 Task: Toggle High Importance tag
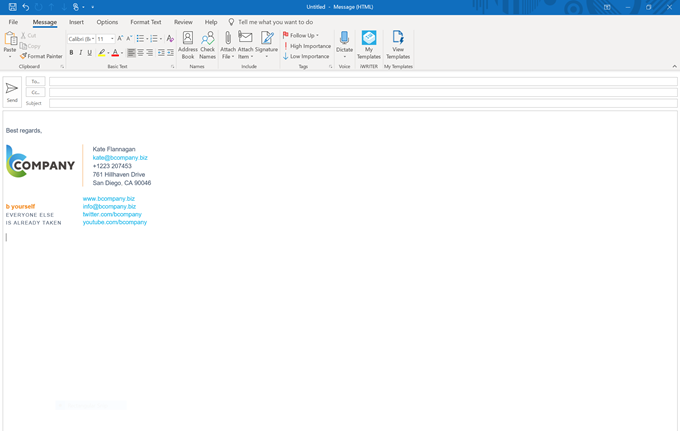coord(307,46)
